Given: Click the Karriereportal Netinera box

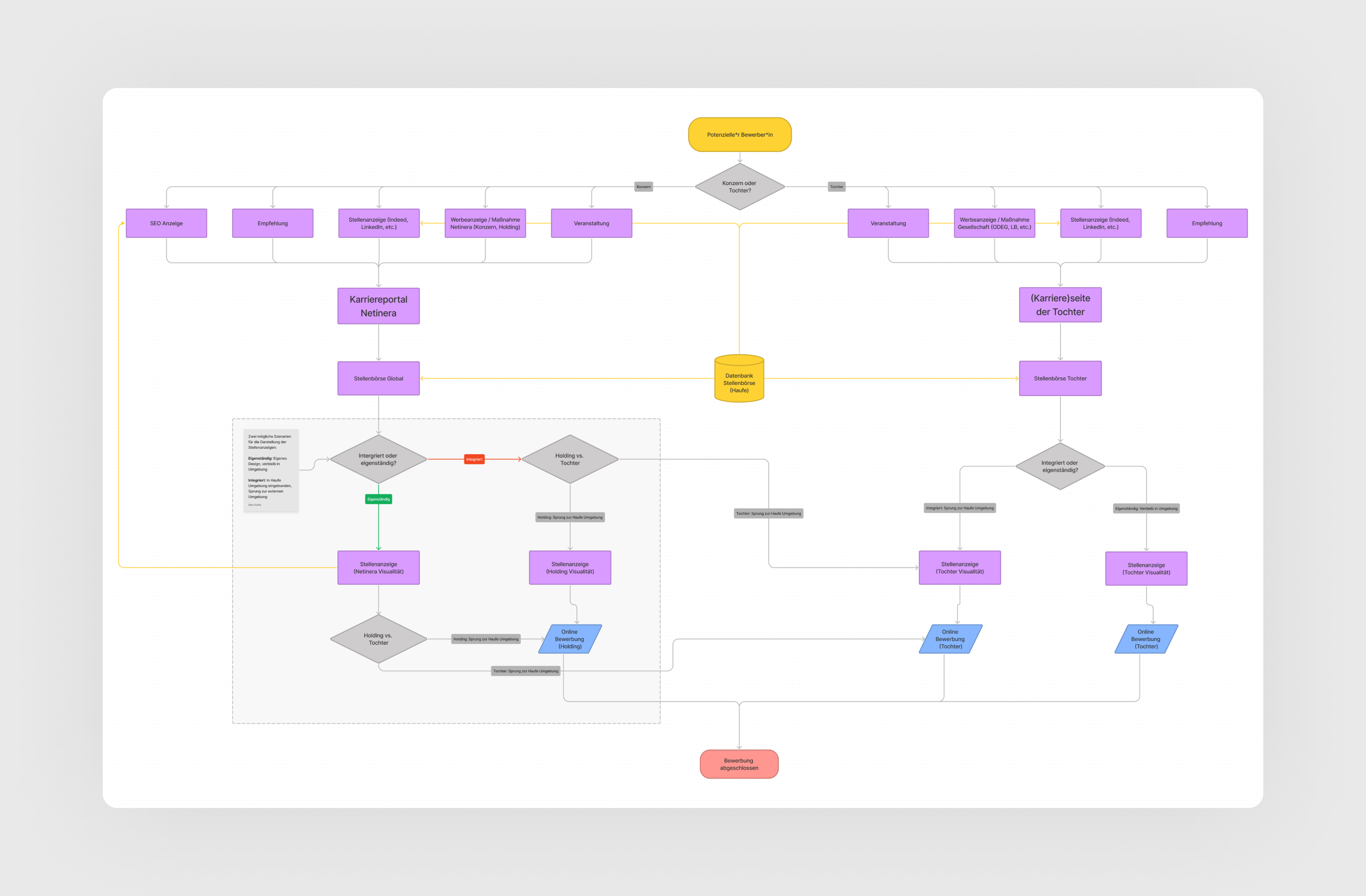Looking at the screenshot, I should 378,306.
